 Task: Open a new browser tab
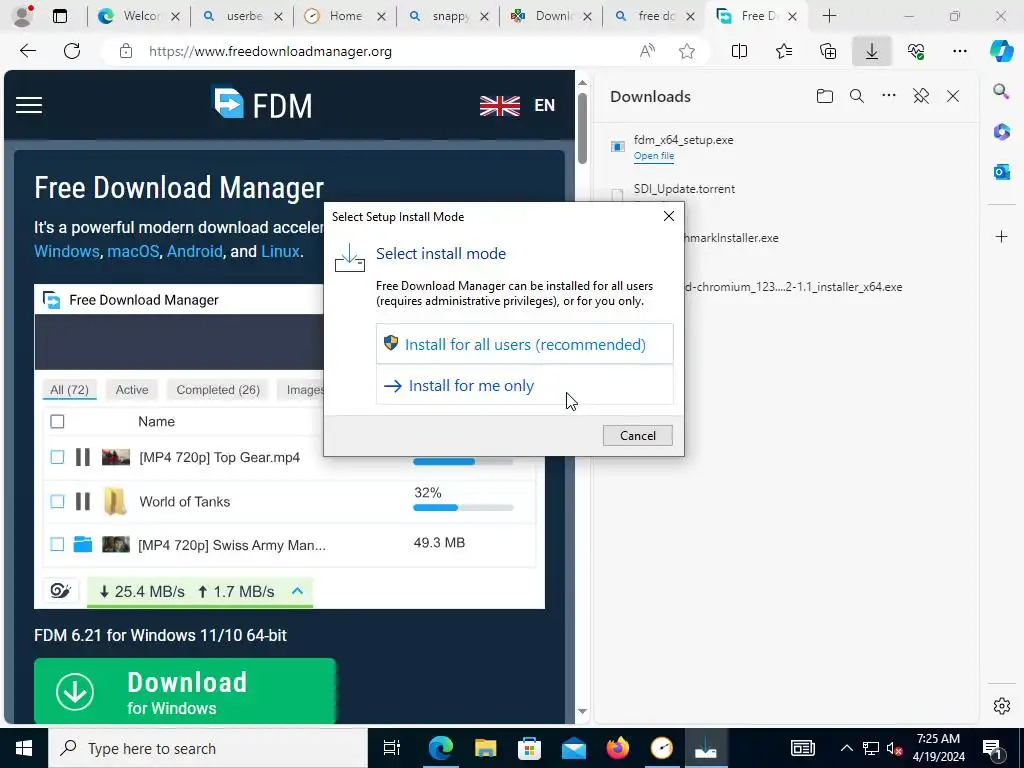829,16
